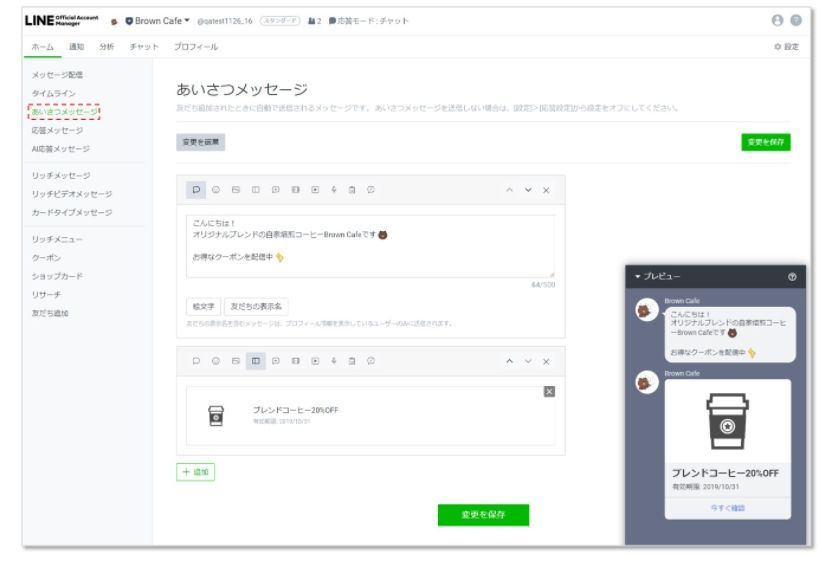
Task: Insert 友だちの表示名 friend display name
Action: (256, 306)
